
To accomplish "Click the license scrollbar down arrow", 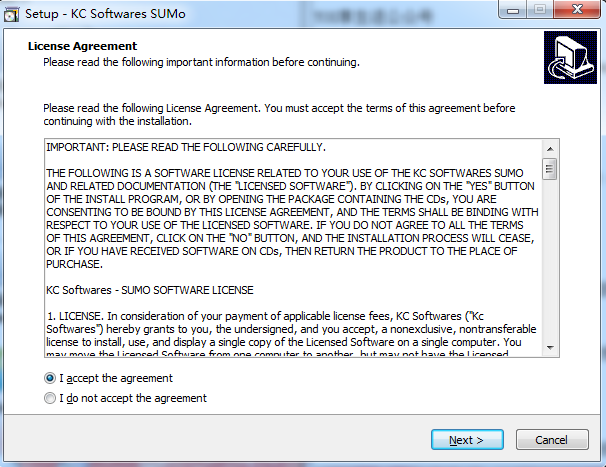I will tap(550, 348).
